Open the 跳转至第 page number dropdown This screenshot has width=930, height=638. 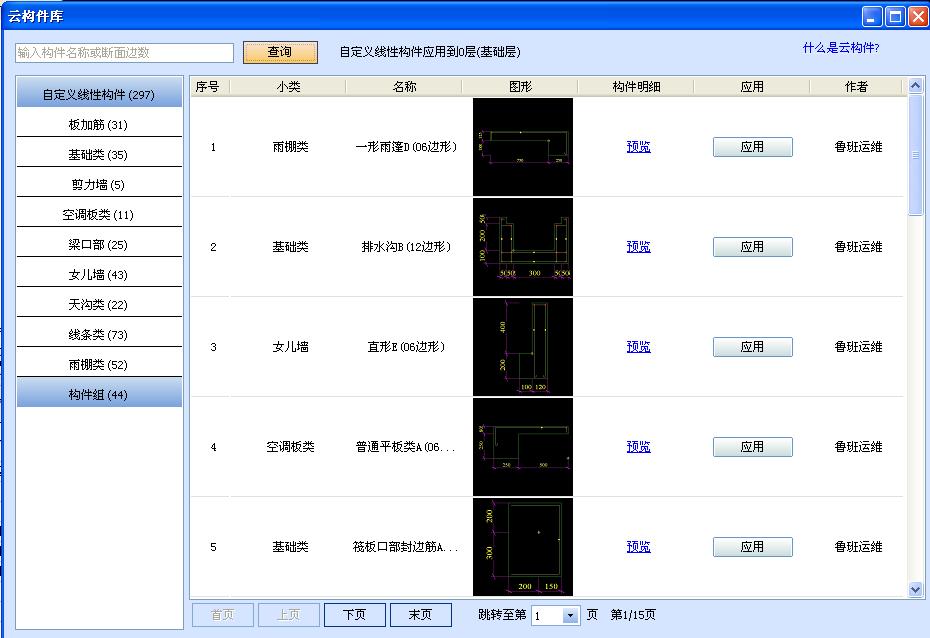point(570,615)
